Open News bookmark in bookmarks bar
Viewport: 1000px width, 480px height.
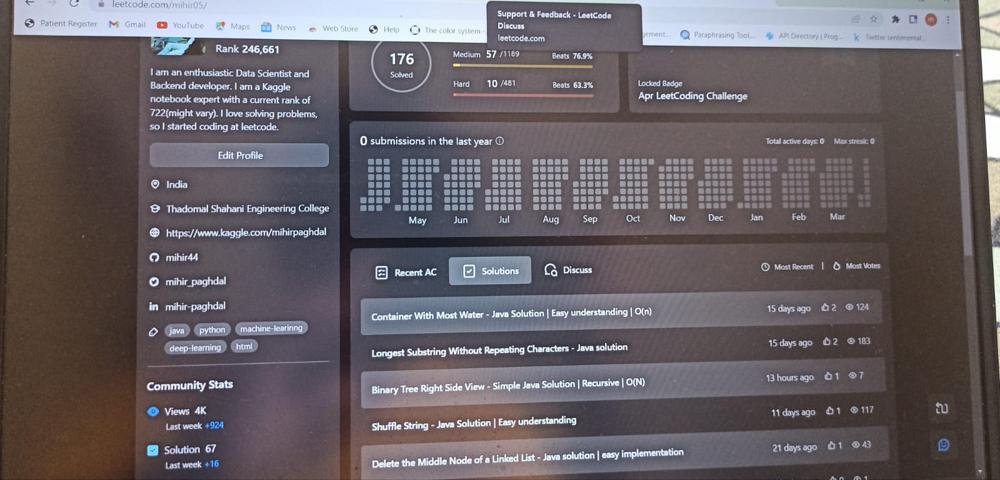[279, 27]
